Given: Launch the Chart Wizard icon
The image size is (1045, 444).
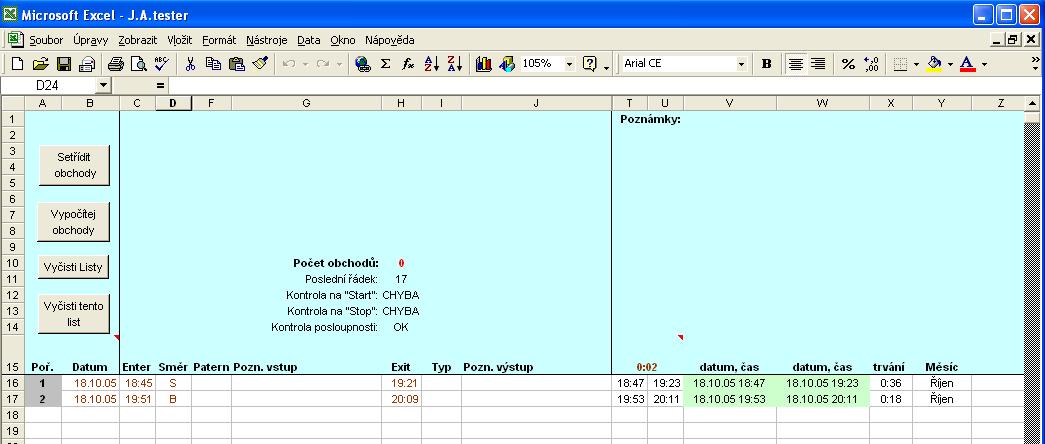Looking at the screenshot, I should (484, 64).
